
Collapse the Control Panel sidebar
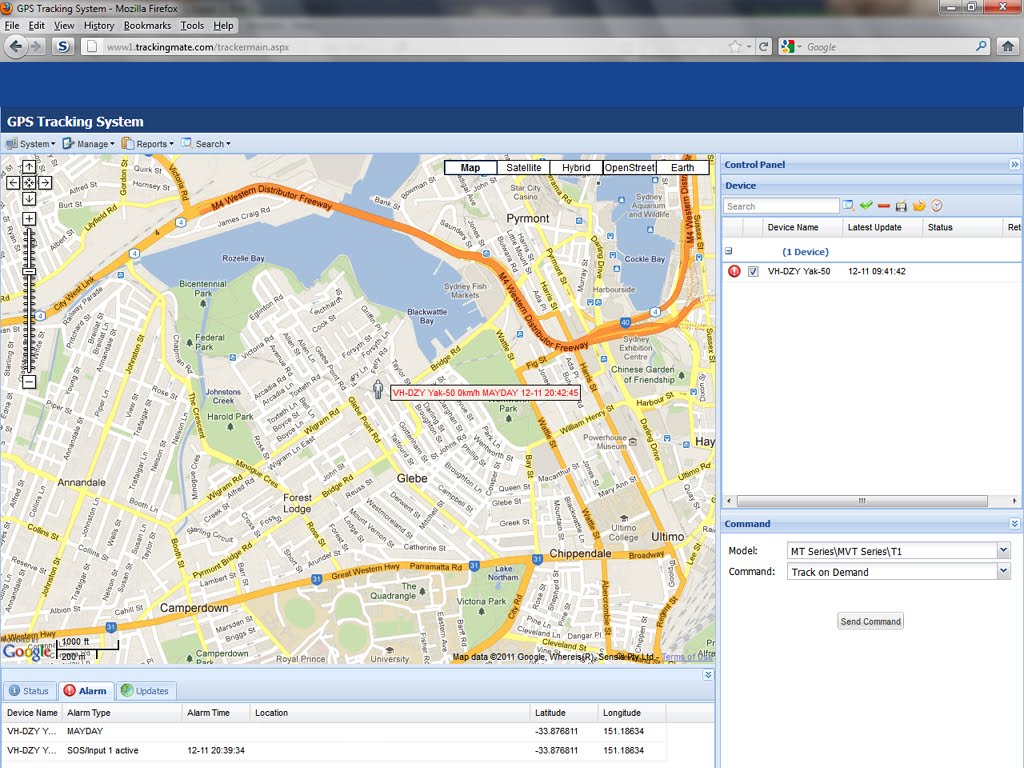(x=1014, y=165)
